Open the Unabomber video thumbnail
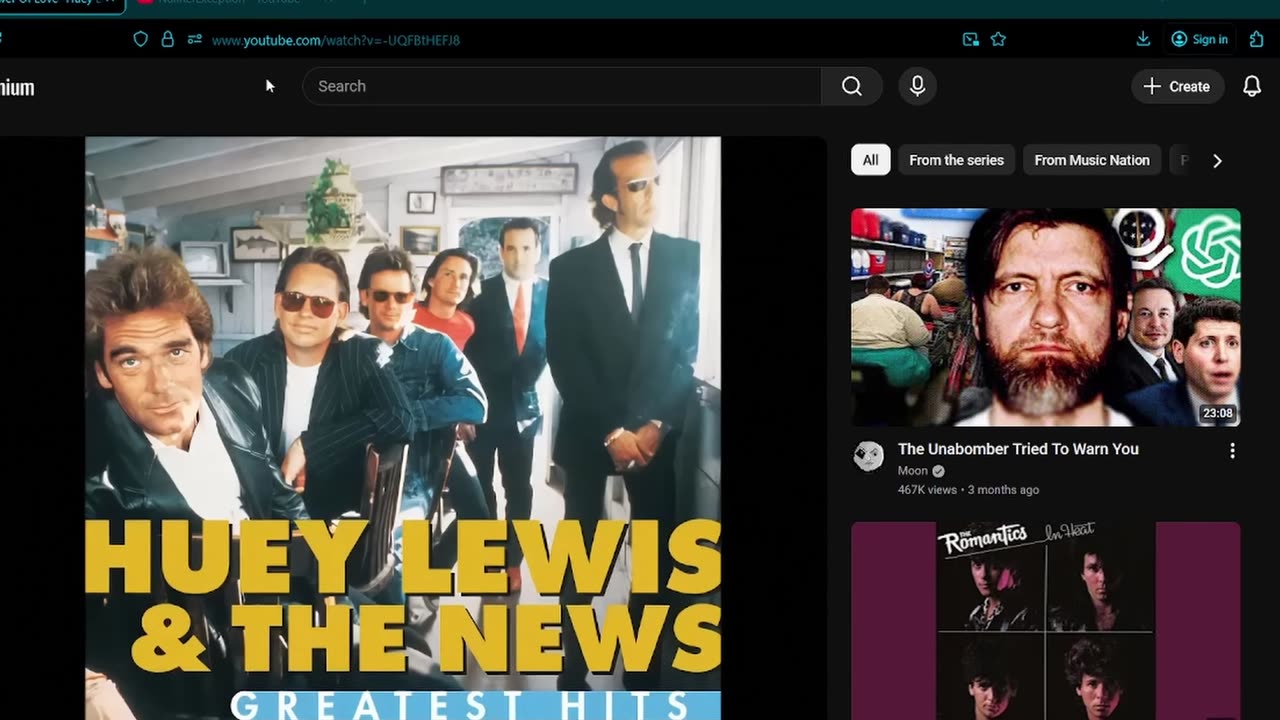Screen dimensions: 1280x720 1046,317
